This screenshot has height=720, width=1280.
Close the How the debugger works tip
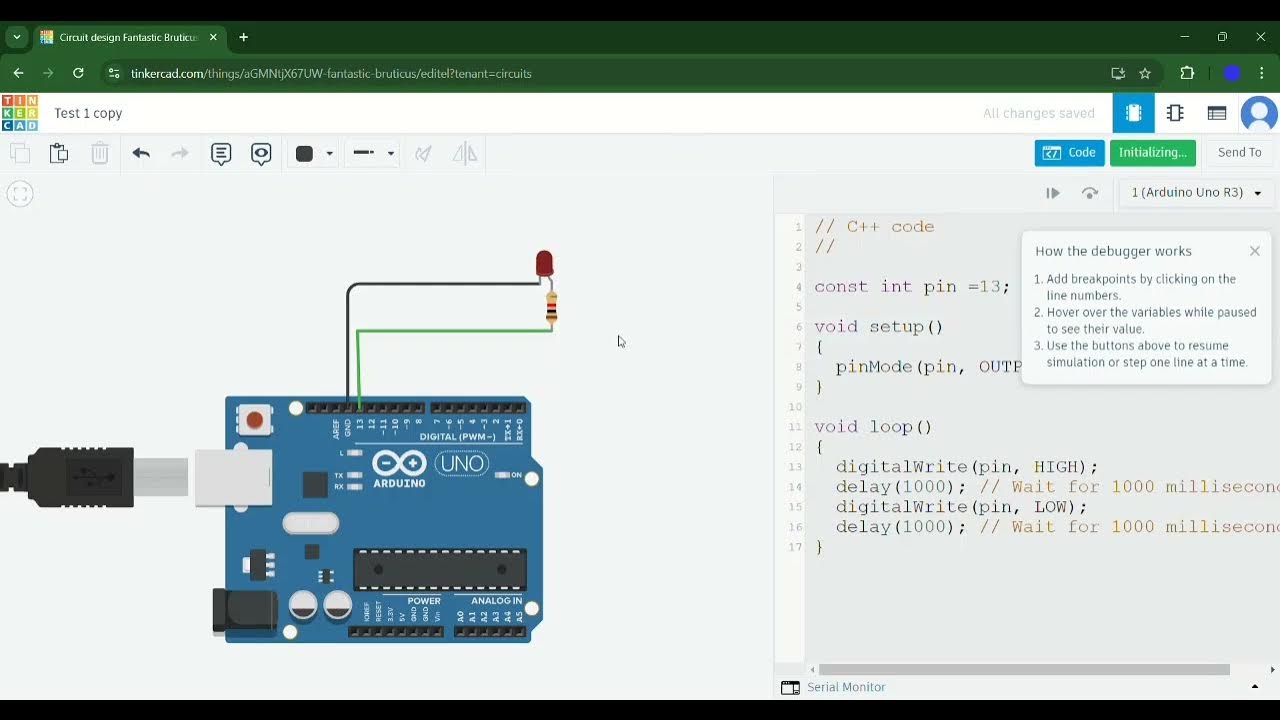point(1254,251)
